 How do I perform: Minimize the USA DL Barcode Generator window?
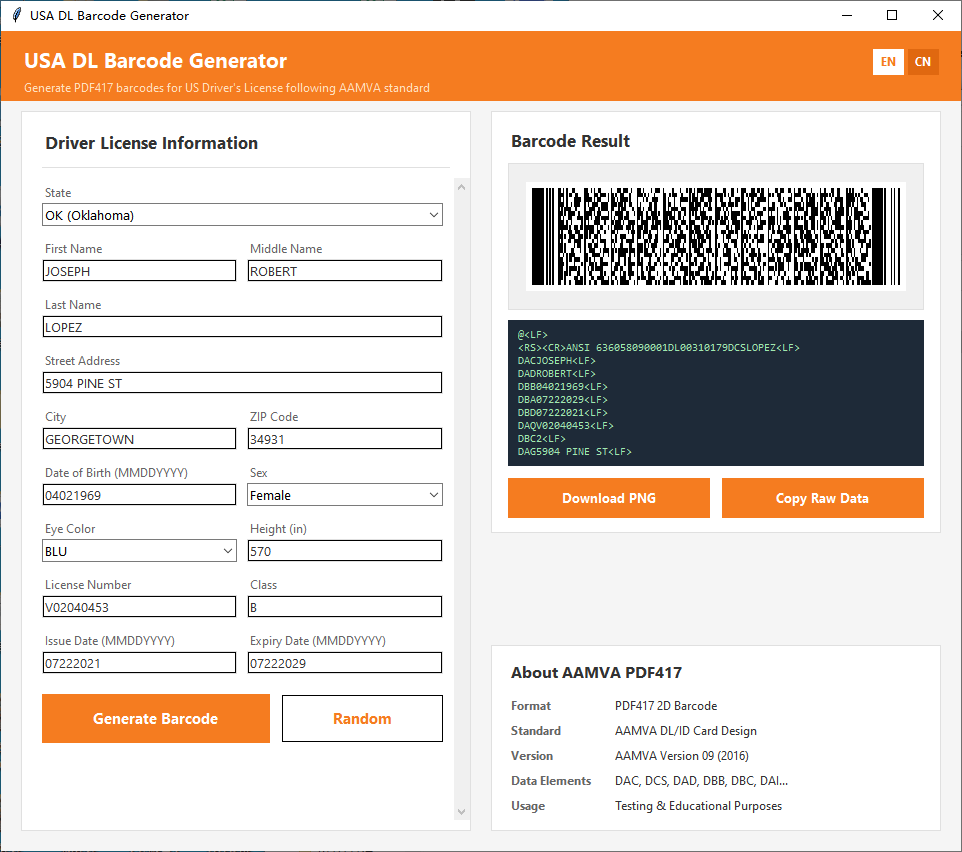(x=847, y=15)
